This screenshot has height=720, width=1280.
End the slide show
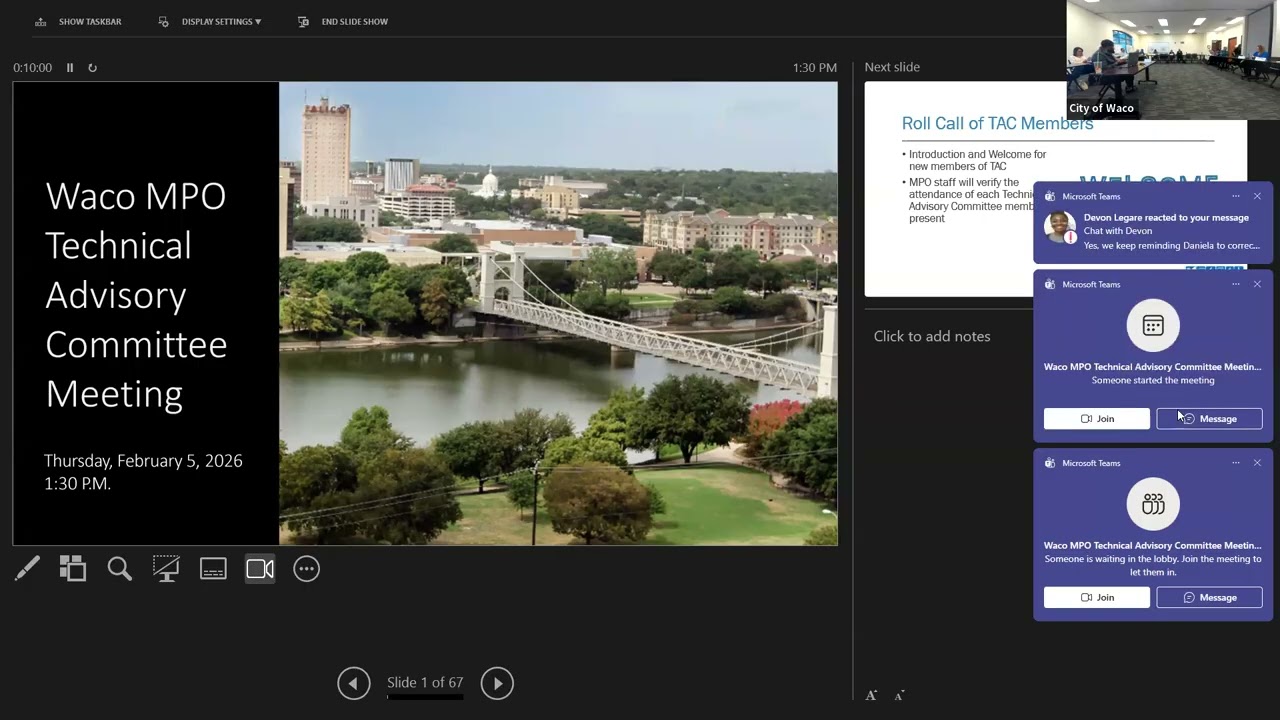click(343, 21)
